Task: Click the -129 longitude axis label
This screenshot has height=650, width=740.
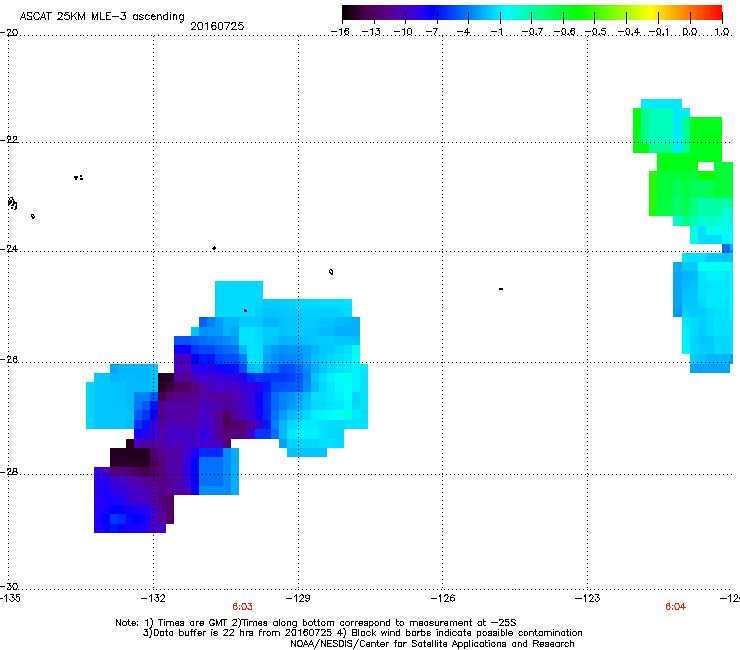Action: 298,599
